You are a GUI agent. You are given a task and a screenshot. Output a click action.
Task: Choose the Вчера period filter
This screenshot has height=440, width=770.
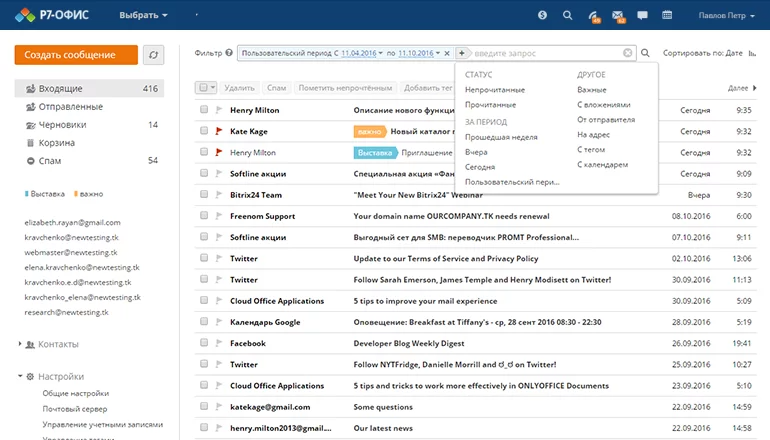(476, 152)
